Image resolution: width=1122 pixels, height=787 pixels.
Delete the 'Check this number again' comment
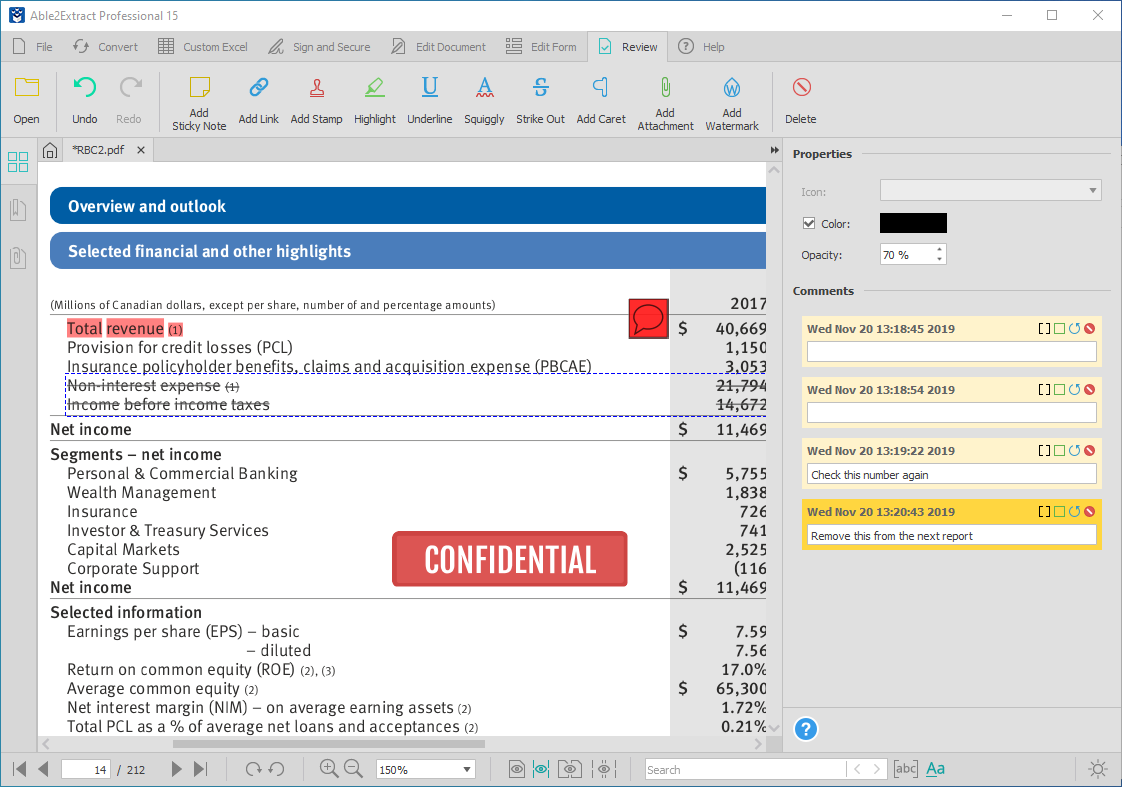(1089, 450)
